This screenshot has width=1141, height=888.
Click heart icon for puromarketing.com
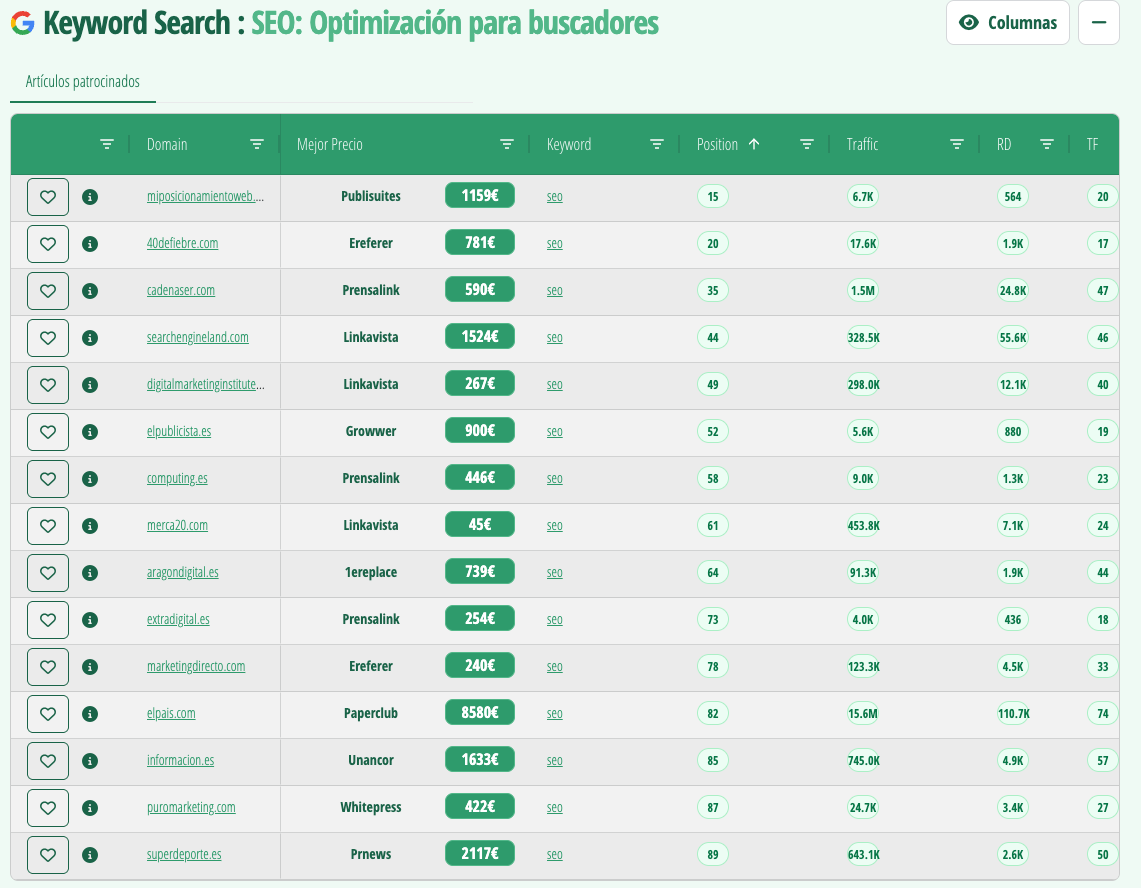pos(48,807)
